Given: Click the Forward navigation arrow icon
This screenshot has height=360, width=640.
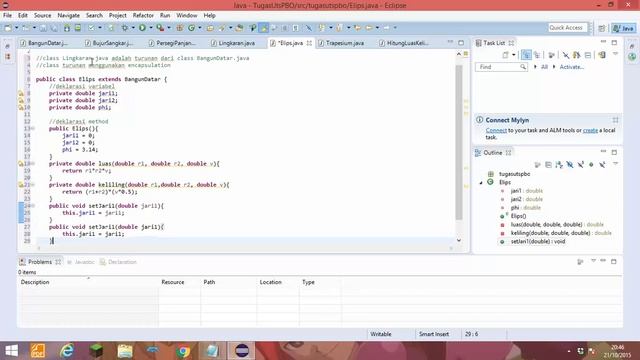Looking at the screenshot, I should (386, 28).
